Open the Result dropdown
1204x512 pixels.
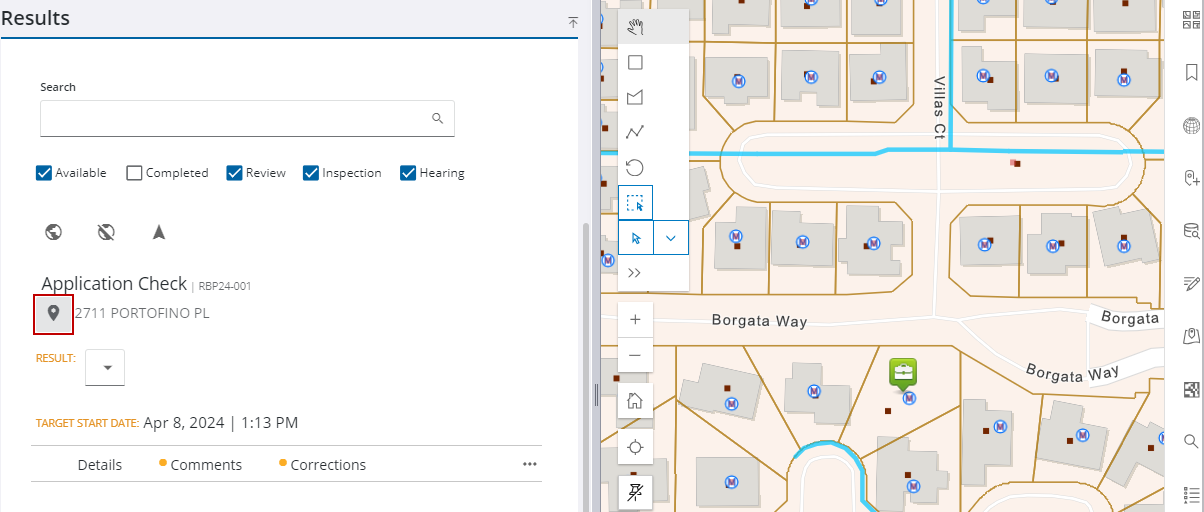coord(106,367)
